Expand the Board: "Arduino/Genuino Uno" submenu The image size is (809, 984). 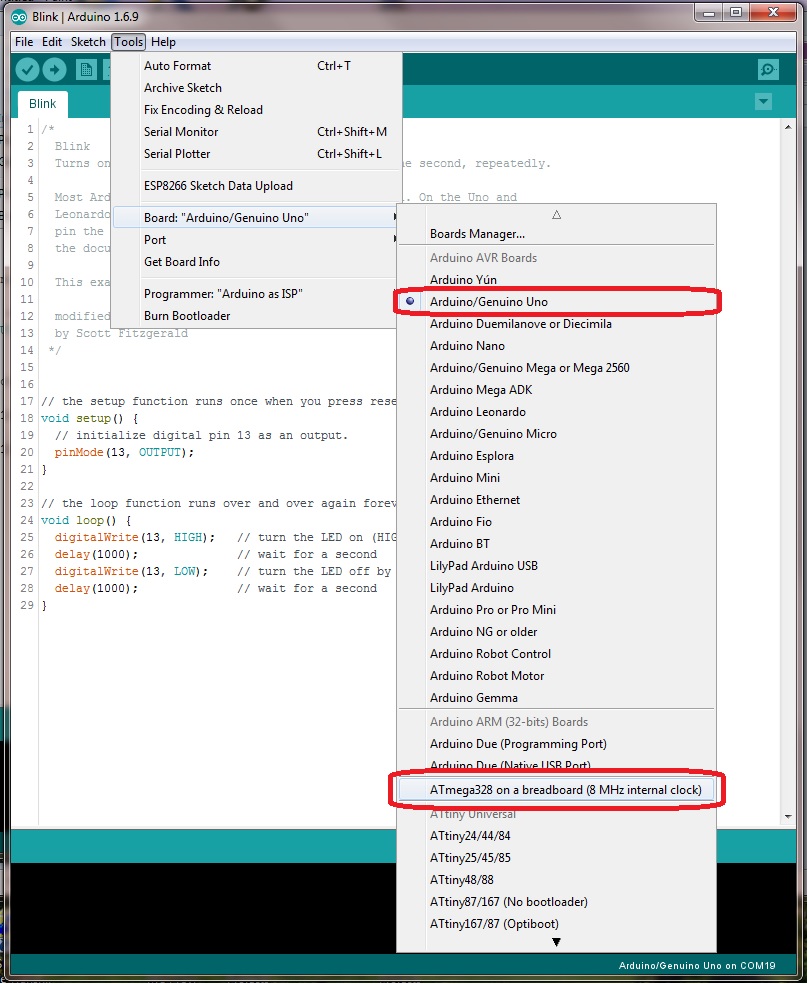[x=256, y=218]
